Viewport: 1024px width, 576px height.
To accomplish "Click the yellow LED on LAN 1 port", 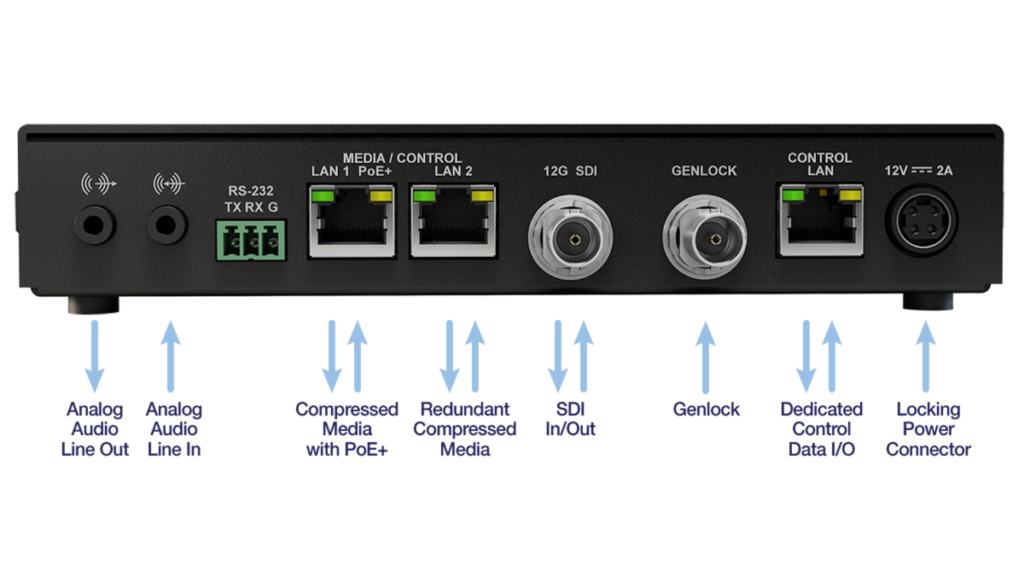I will coord(380,196).
